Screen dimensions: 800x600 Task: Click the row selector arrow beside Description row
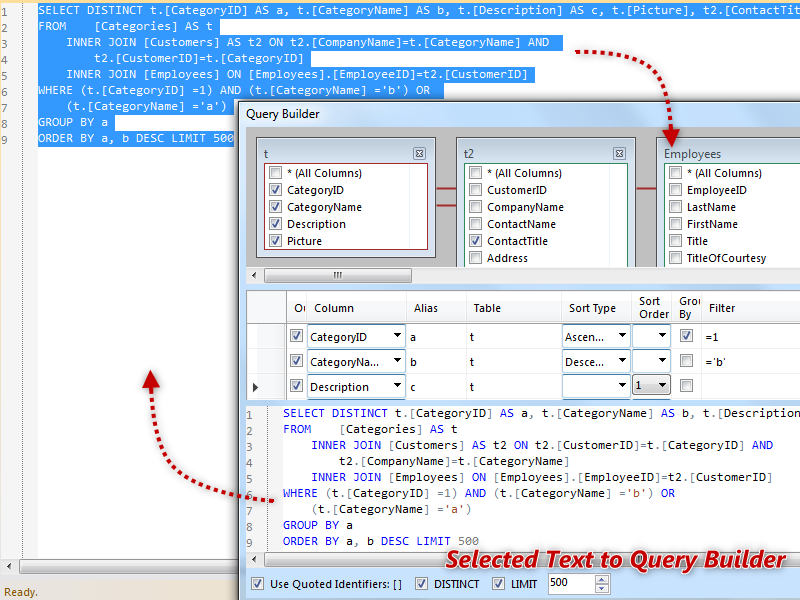pyautogui.click(x=255, y=387)
